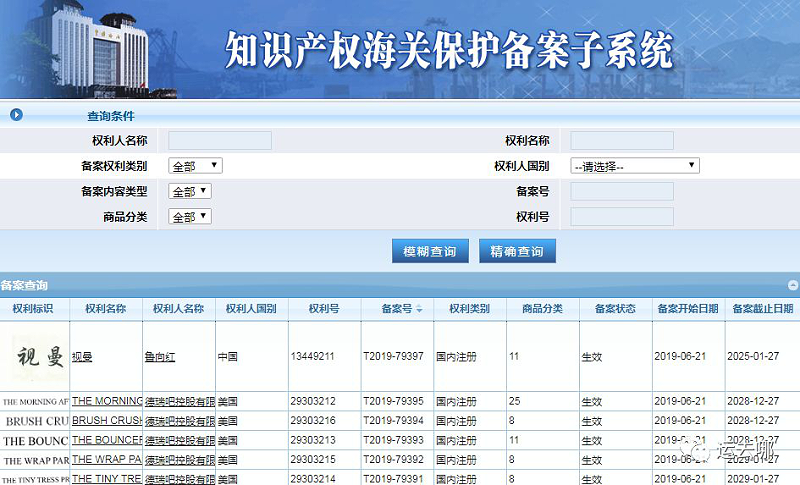Sort by 备案开始日期 column header
800x485 pixels.
tap(688, 309)
